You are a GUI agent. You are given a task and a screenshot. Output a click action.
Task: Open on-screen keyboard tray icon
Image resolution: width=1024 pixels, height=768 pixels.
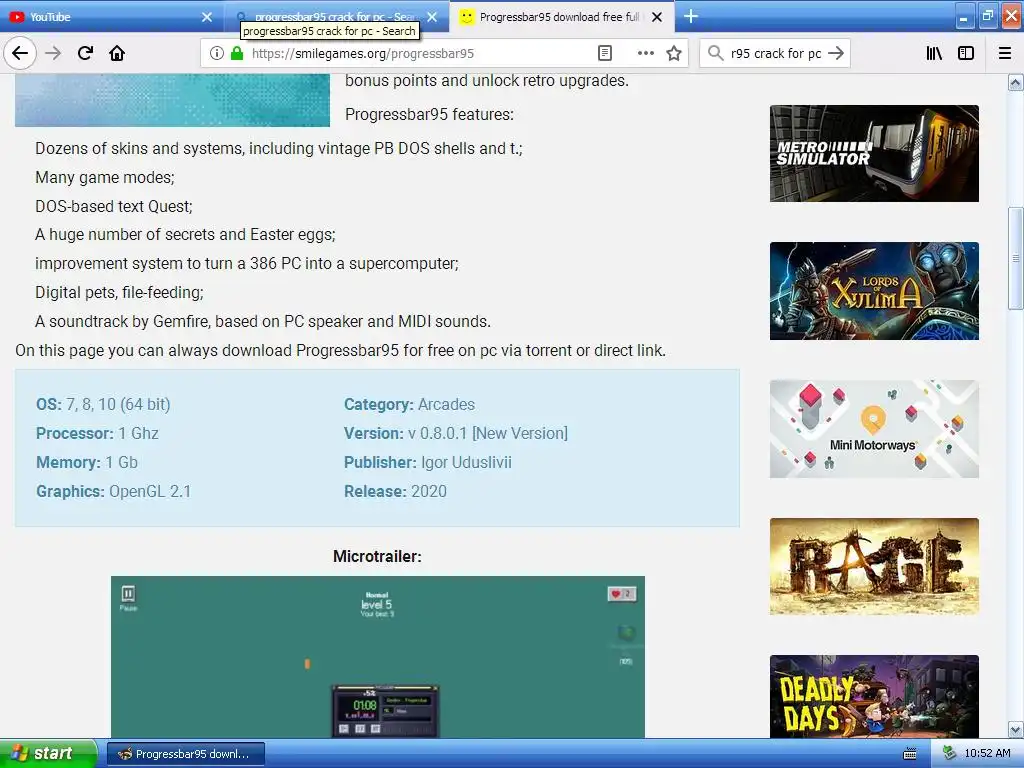pyautogui.click(x=910, y=754)
